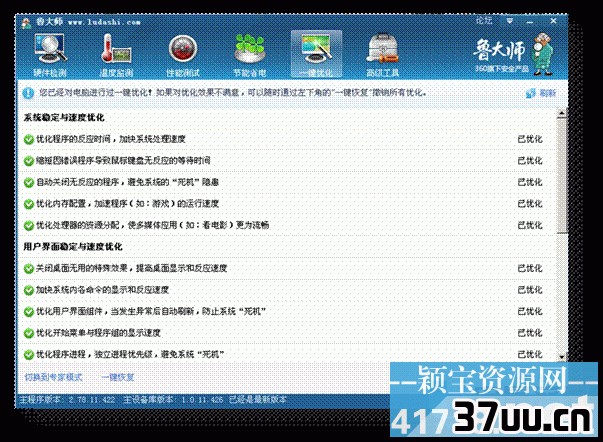Screen dimensions: 603x442
Task: Click green check for 优化开始菜单 row
Action: [29, 333]
